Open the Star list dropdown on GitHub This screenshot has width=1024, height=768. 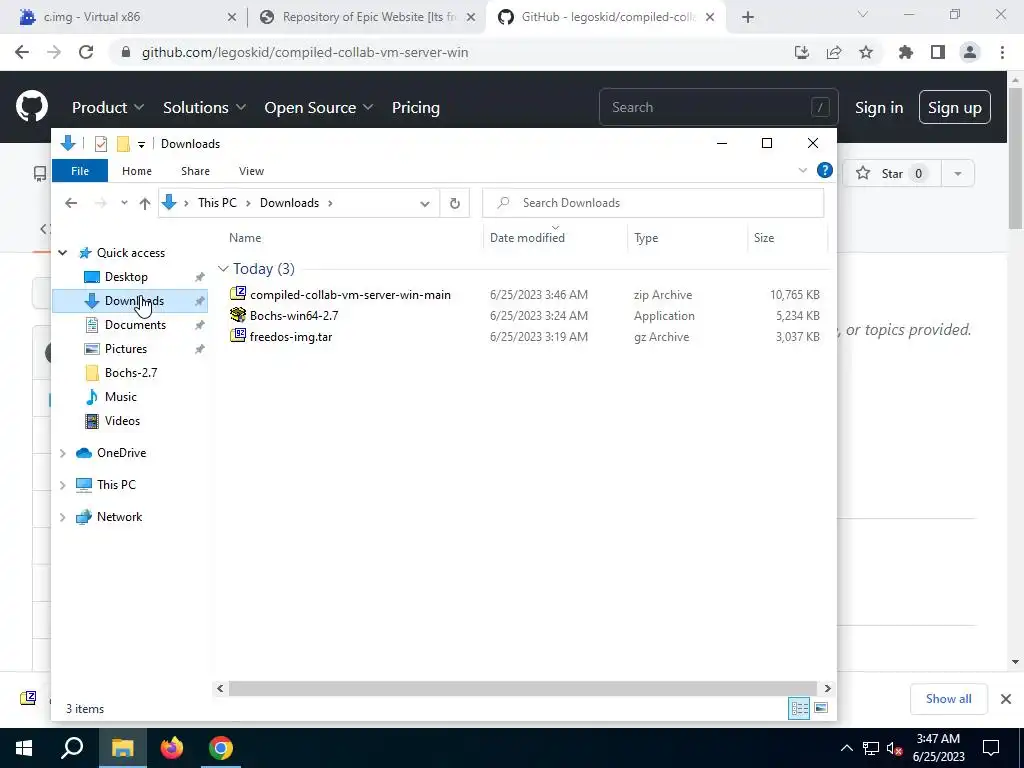958,173
